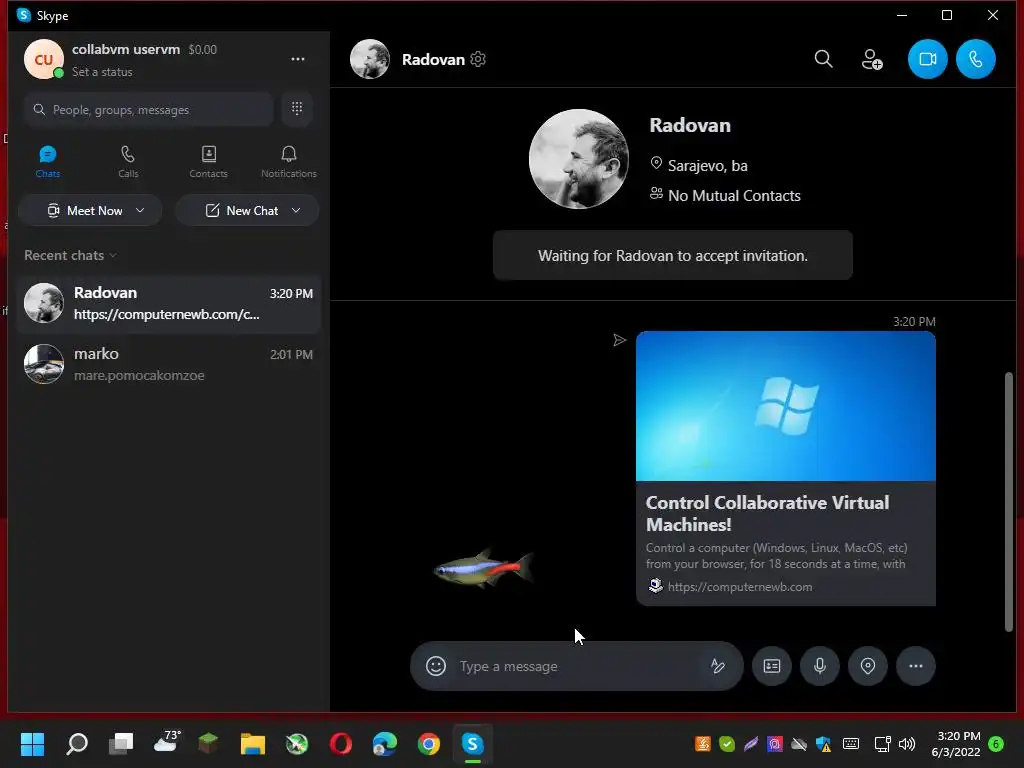The height and width of the screenshot is (768, 1024).
Task: Click Set a status text
Action: tap(102, 72)
